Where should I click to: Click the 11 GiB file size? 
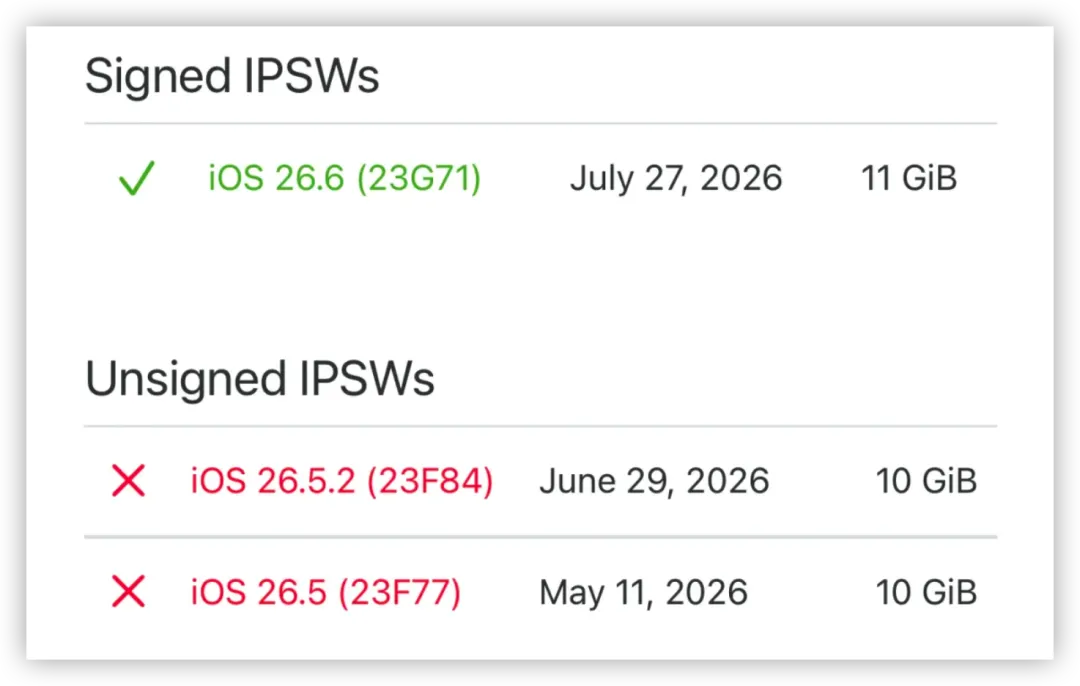pyautogui.click(x=908, y=178)
